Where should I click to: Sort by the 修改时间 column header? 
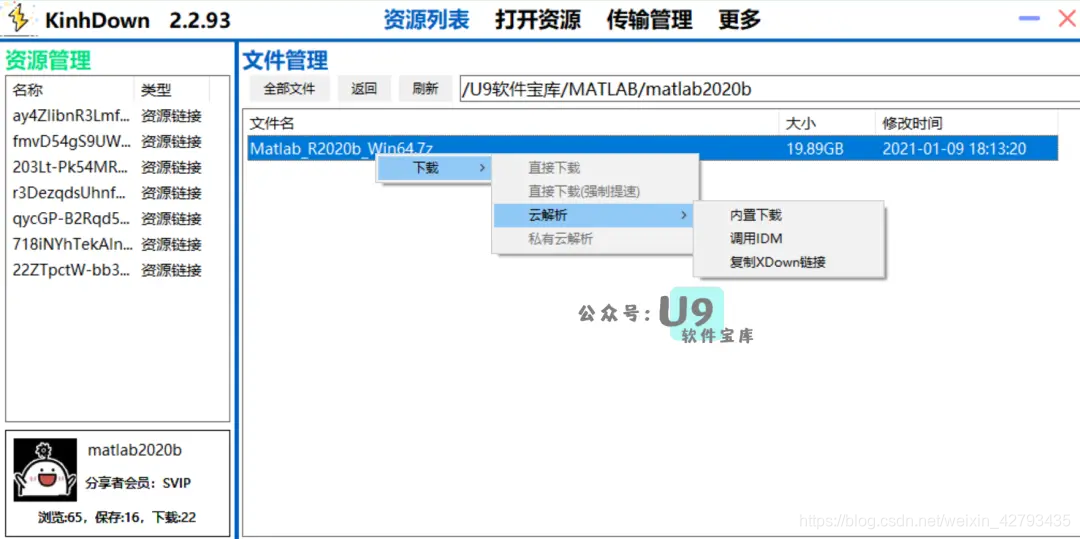point(966,124)
